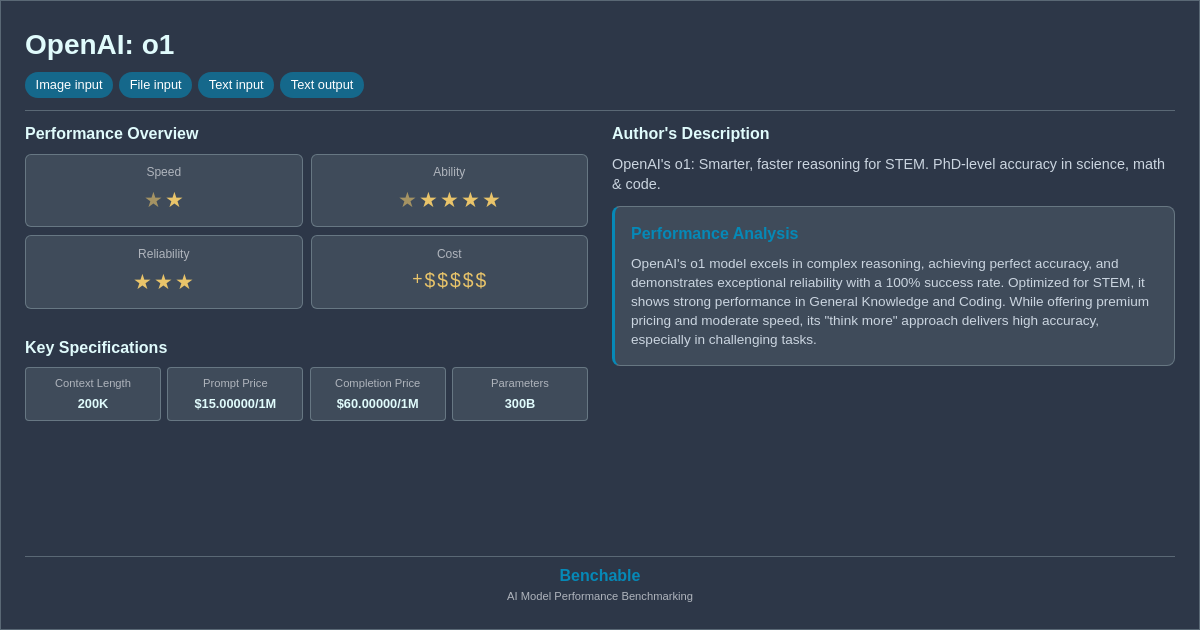
Task: Toggle the Image input capability badge
Action: point(68,85)
